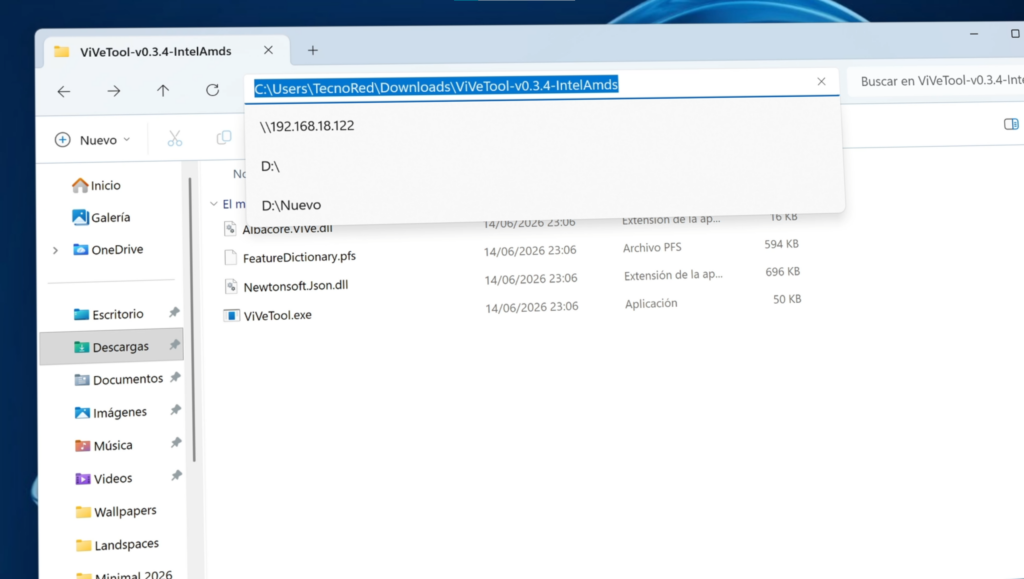Click the 'Archivo PFS' type cell
Image resolution: width=1024 pixels, height=579 pixels.
point(652,247)
